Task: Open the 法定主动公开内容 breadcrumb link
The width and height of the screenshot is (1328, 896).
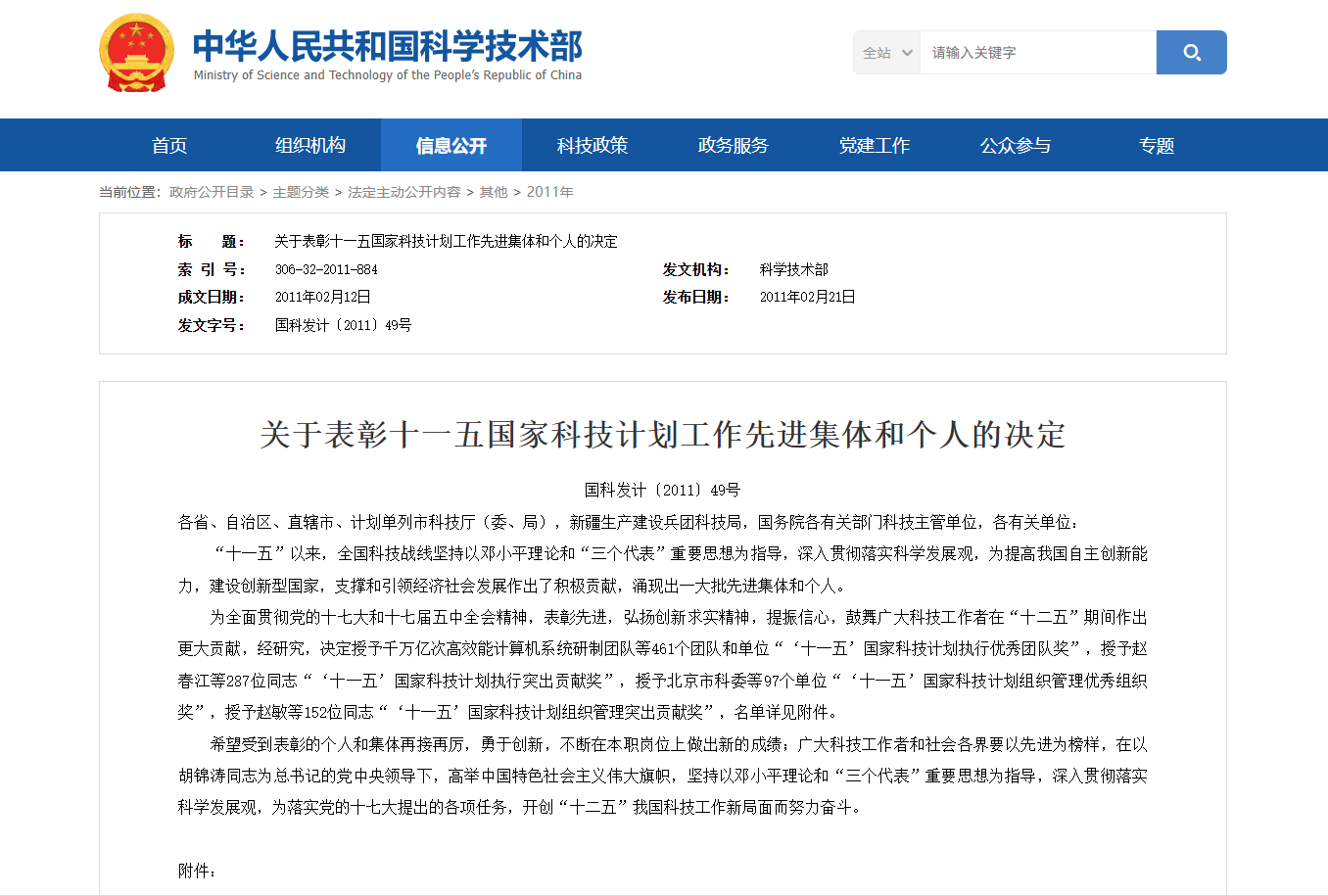Action: 403,192
